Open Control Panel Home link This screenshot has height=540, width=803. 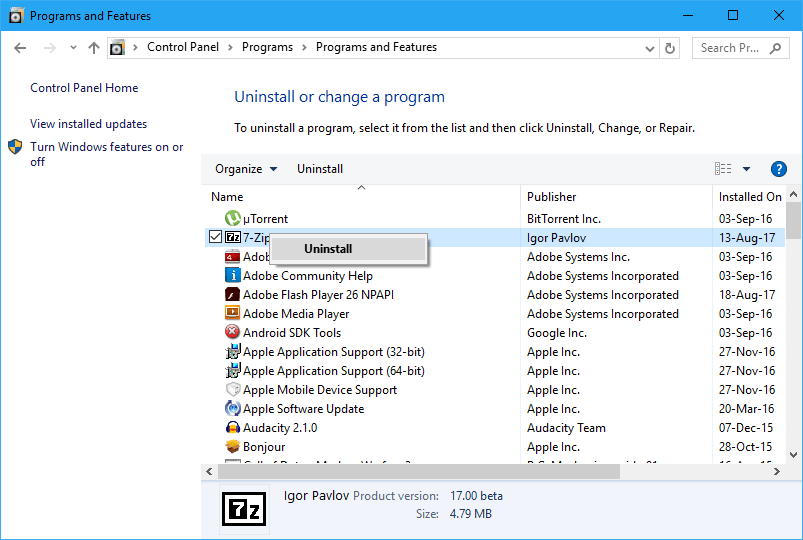pyautogui.click(x=84, y=88)
